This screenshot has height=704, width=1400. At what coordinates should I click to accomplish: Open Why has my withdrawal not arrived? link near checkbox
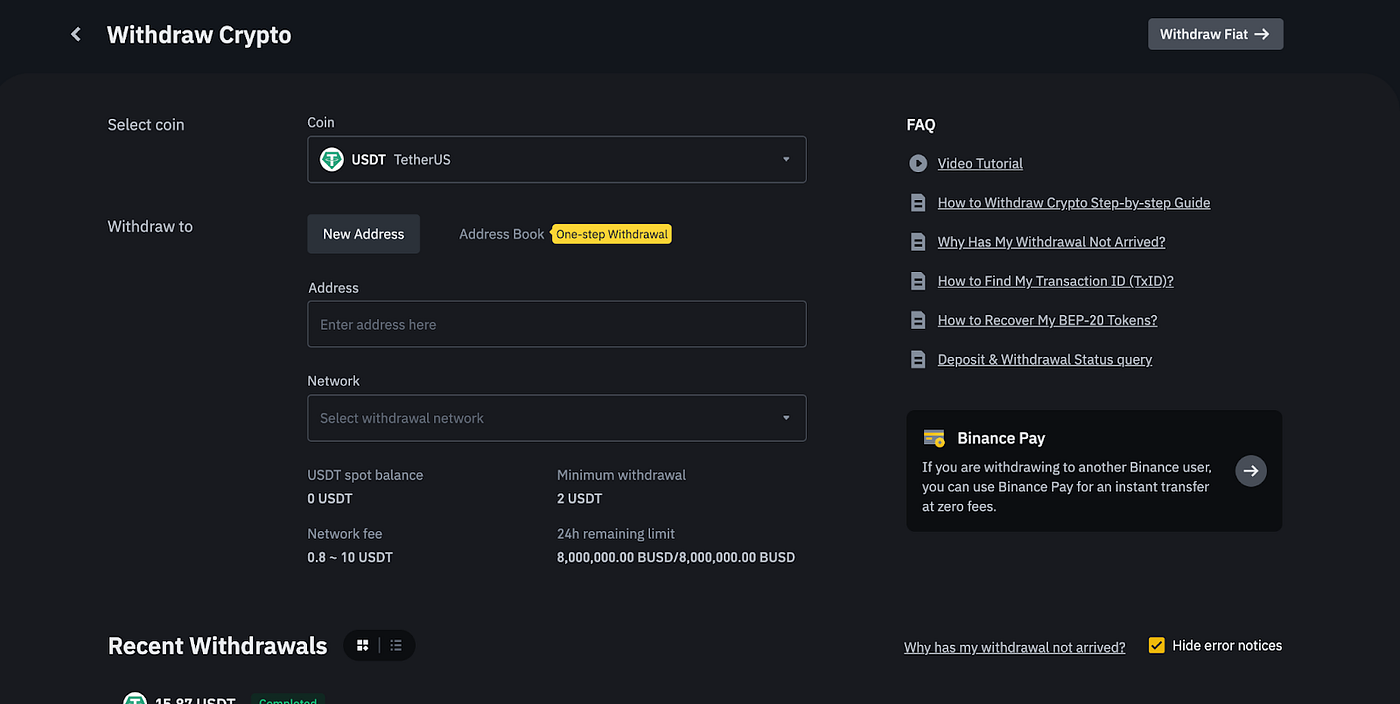pyautogui.click(x=1014, y=647)
